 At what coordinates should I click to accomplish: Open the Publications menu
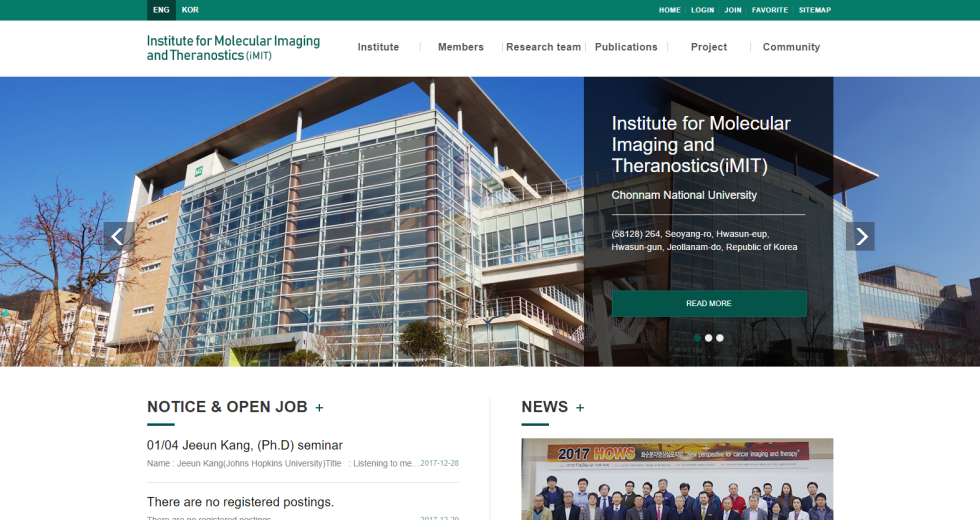point(626,47)
